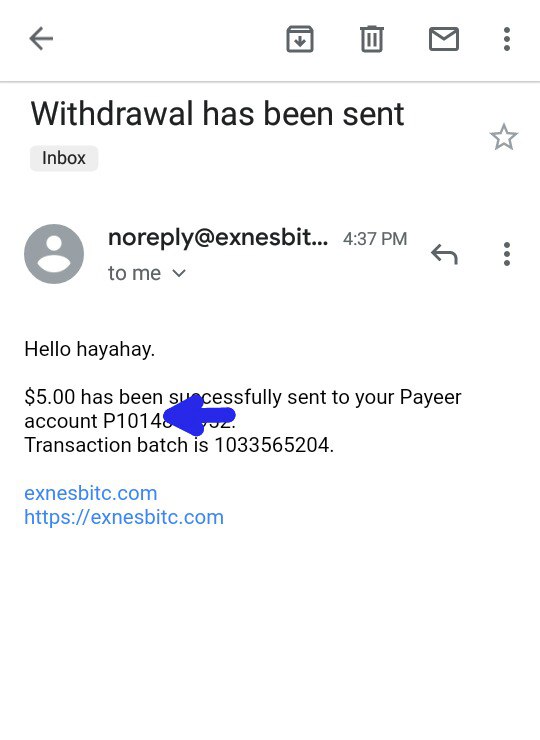Image resolution: width=540 pixels, height=740 pixels.
Task: Tap sender name noreply@exnesbit...
Action: click(218, 238)
